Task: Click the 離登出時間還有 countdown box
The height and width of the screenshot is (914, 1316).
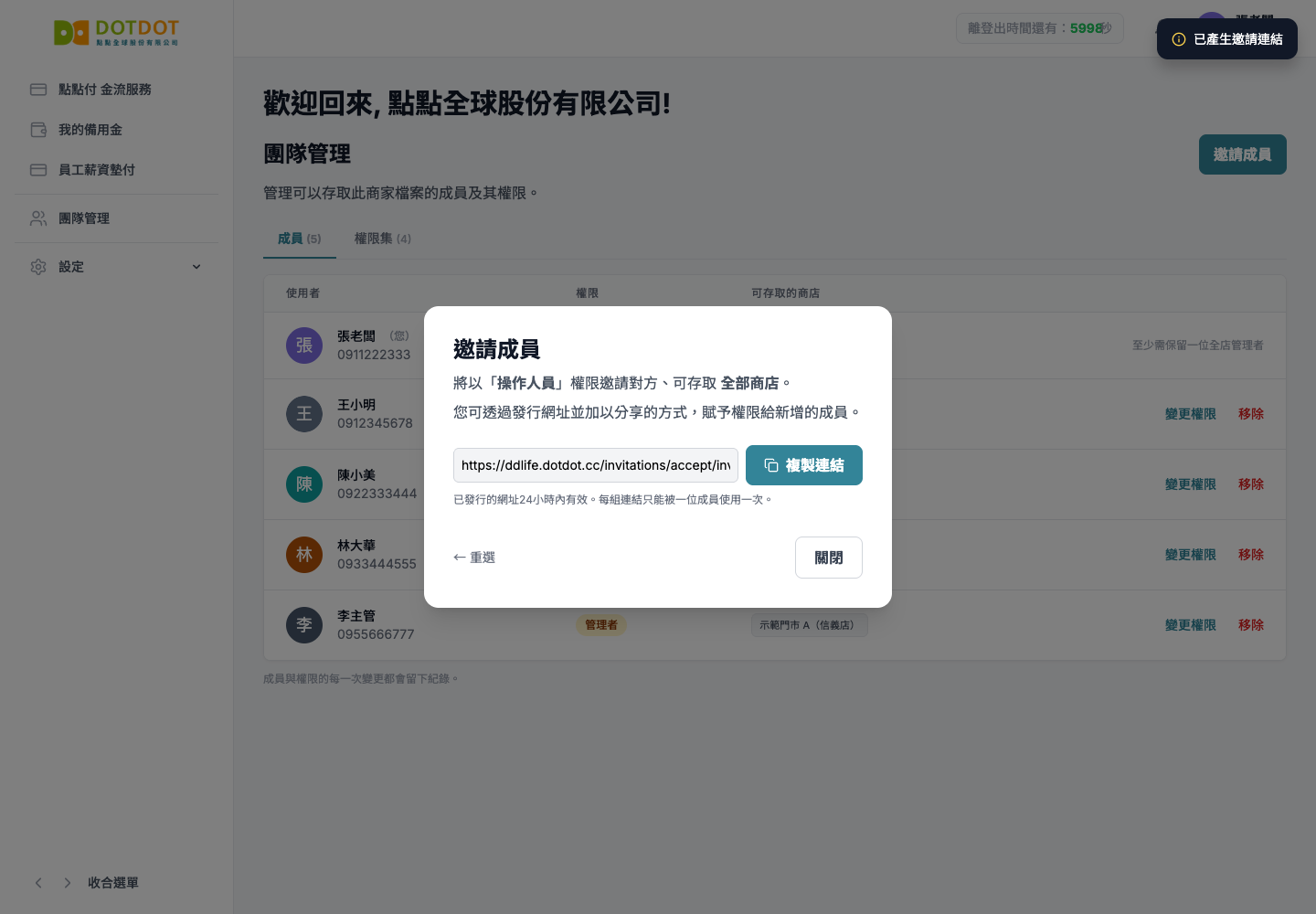Action: 1040,28
